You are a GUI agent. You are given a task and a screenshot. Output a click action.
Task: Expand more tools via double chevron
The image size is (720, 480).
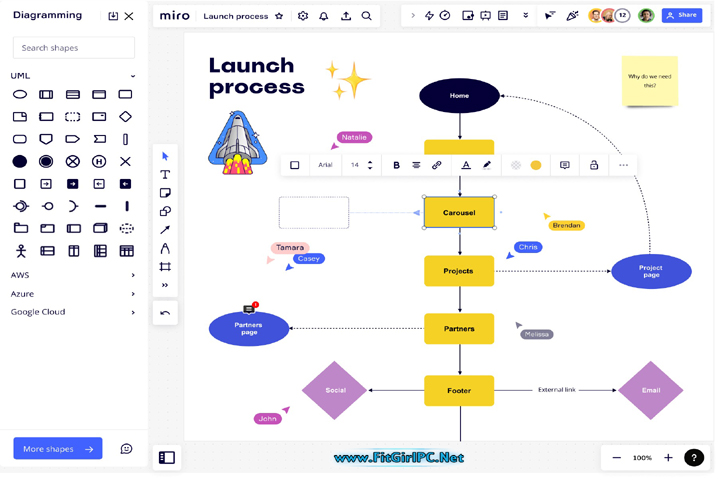tap(165, 285)
